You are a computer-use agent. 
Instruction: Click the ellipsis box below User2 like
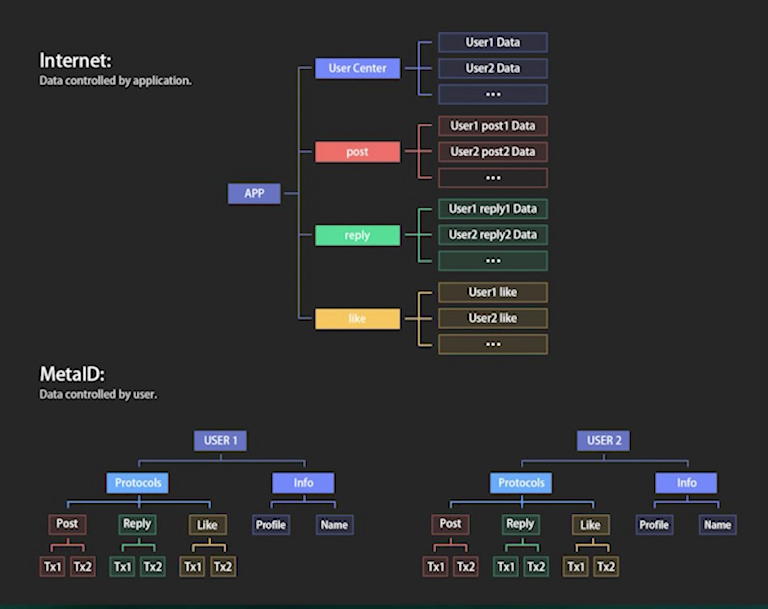[x=493, y=344]
